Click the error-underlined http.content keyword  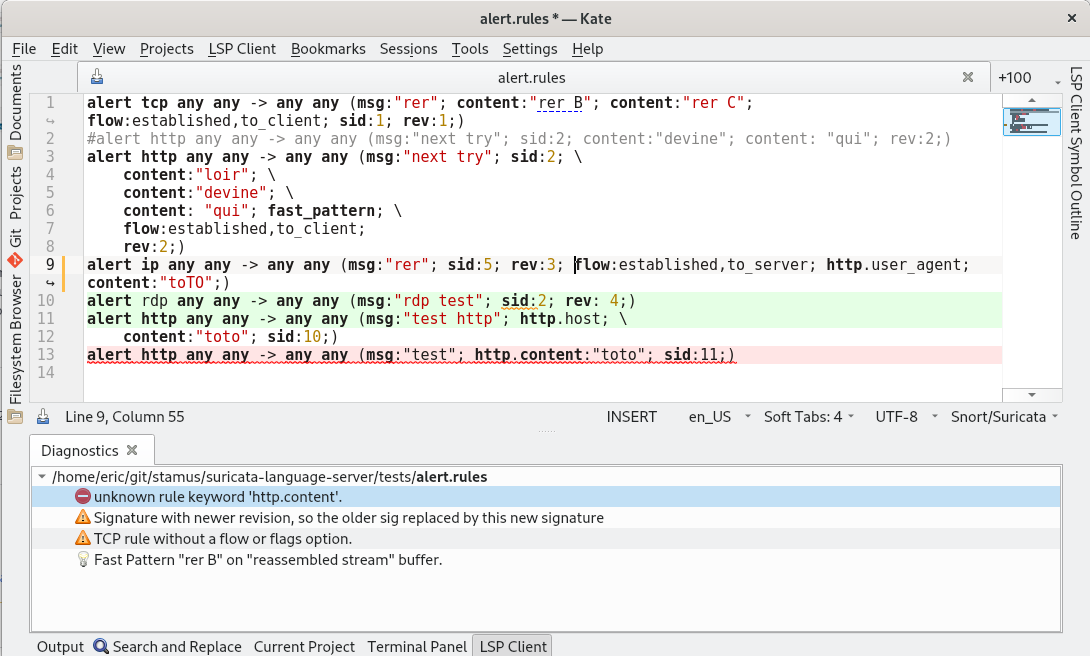[x=528, y=354]
